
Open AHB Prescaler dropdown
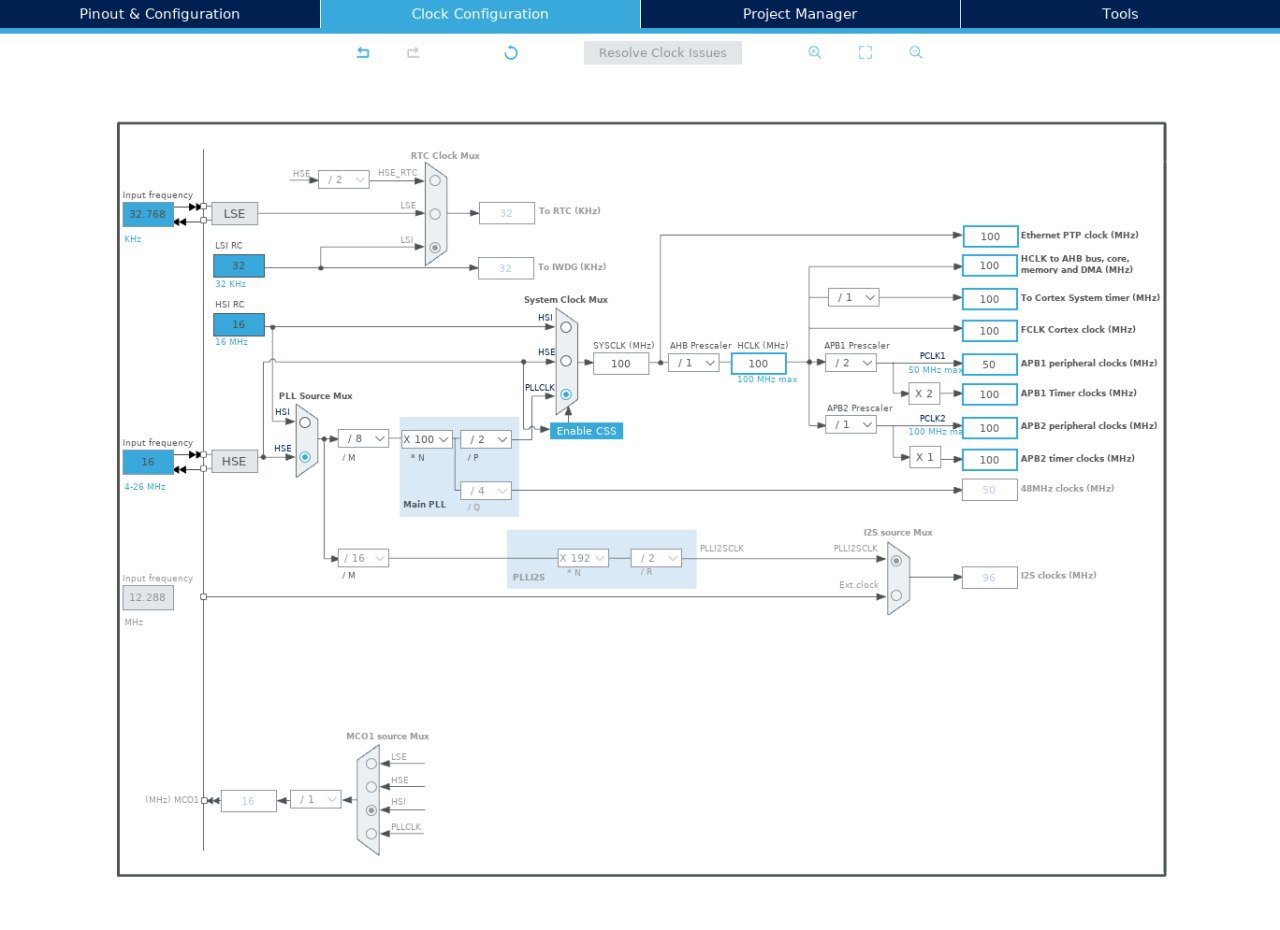(x=694, y=363)
